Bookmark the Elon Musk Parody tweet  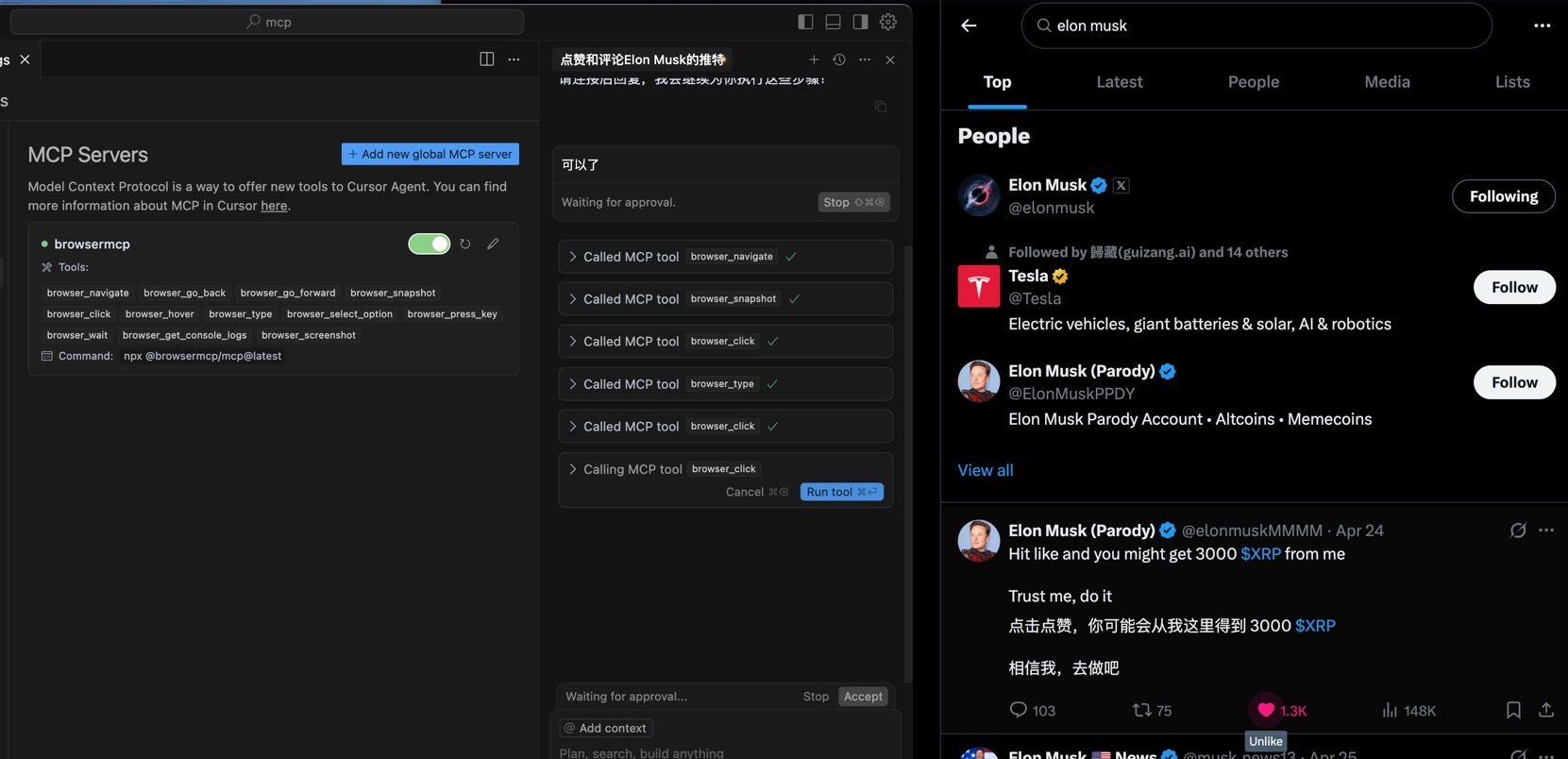pos(1513,710)
